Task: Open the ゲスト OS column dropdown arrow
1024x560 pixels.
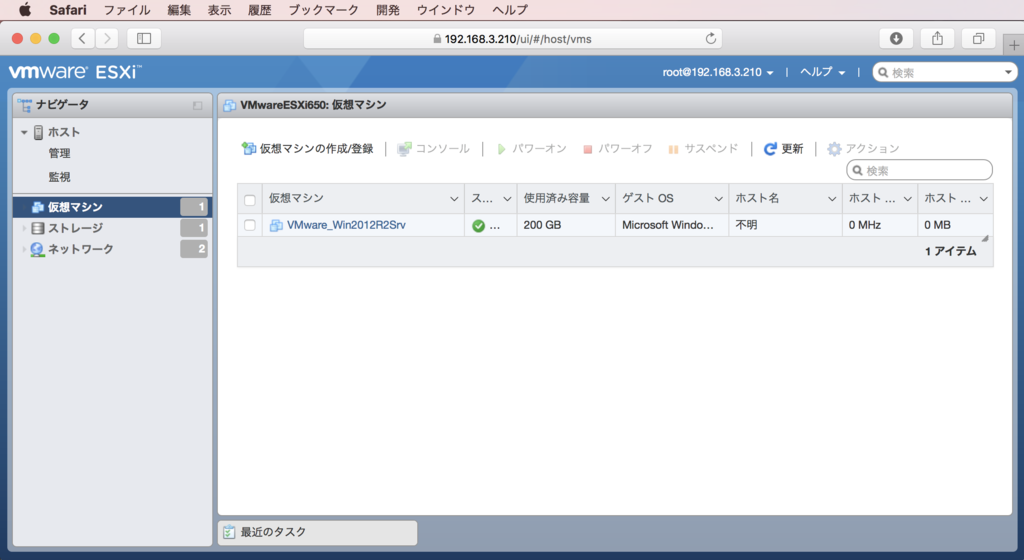Action: coord(718,199)
